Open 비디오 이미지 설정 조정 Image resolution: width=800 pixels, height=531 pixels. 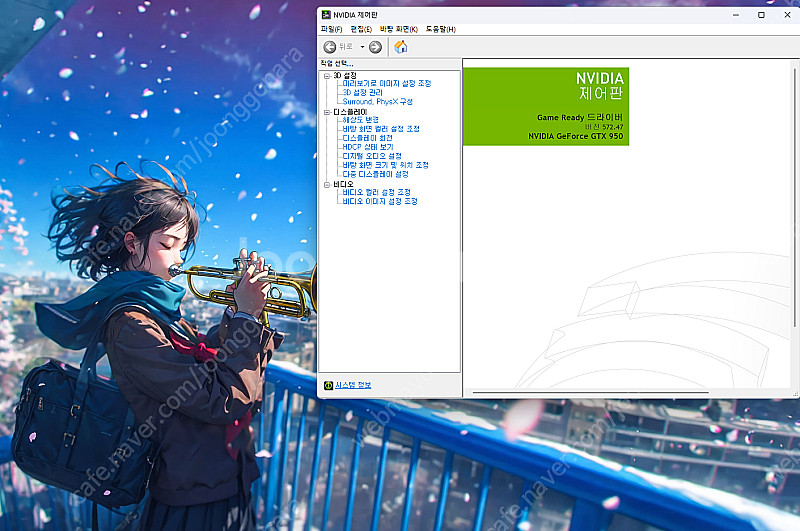[x=380, y=201]
